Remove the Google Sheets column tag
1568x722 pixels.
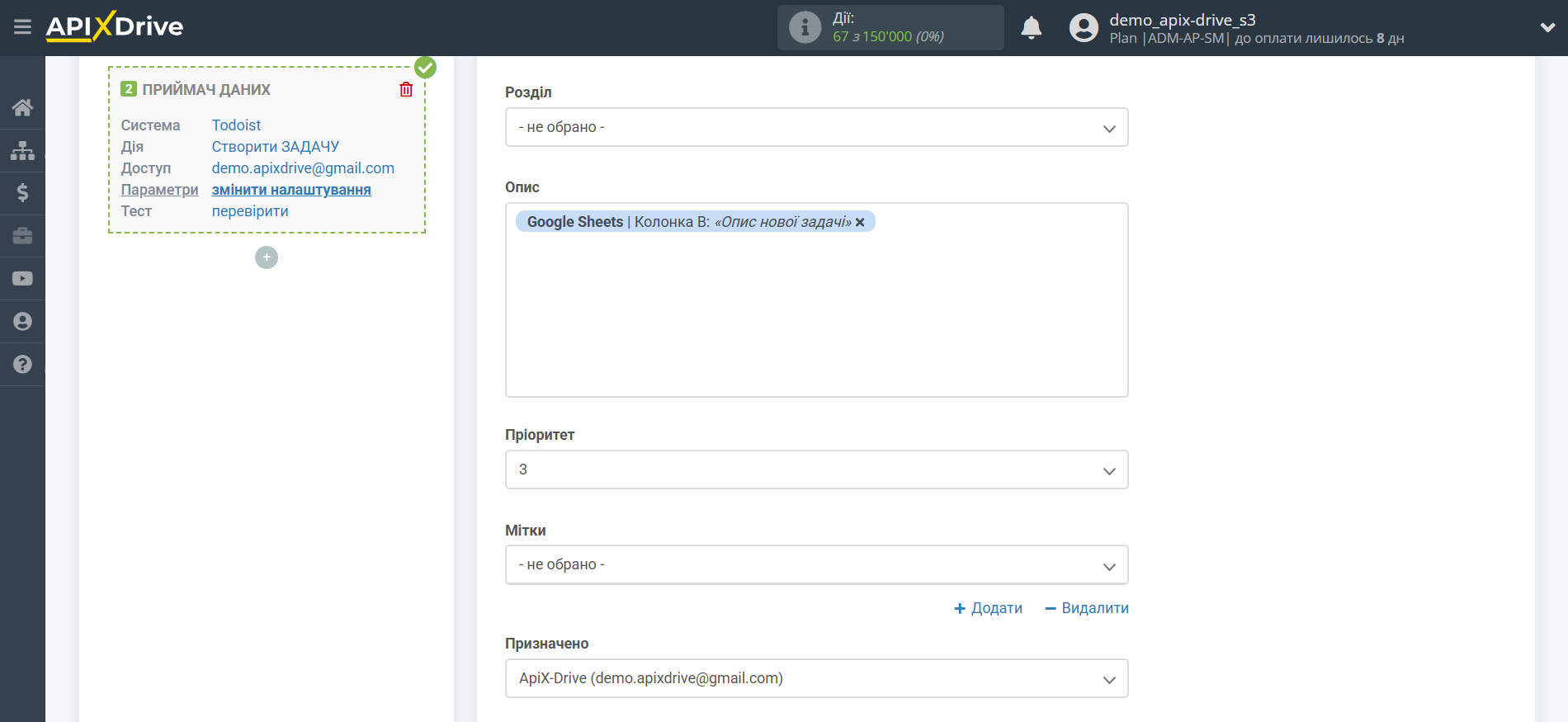[x=860, y=222]
